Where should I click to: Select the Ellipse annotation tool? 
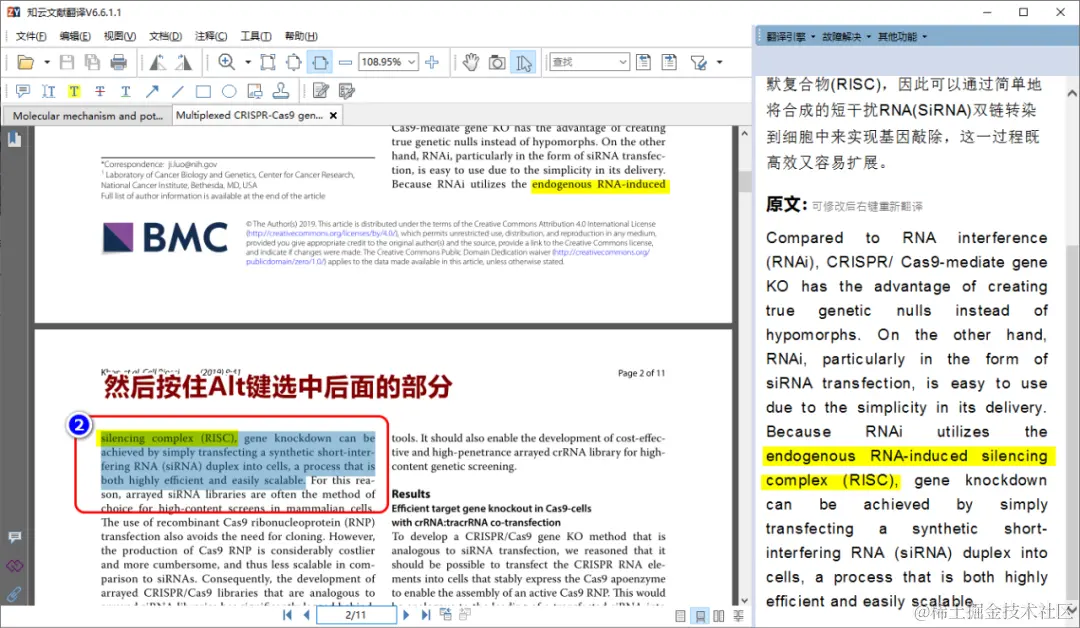[227, 90]
